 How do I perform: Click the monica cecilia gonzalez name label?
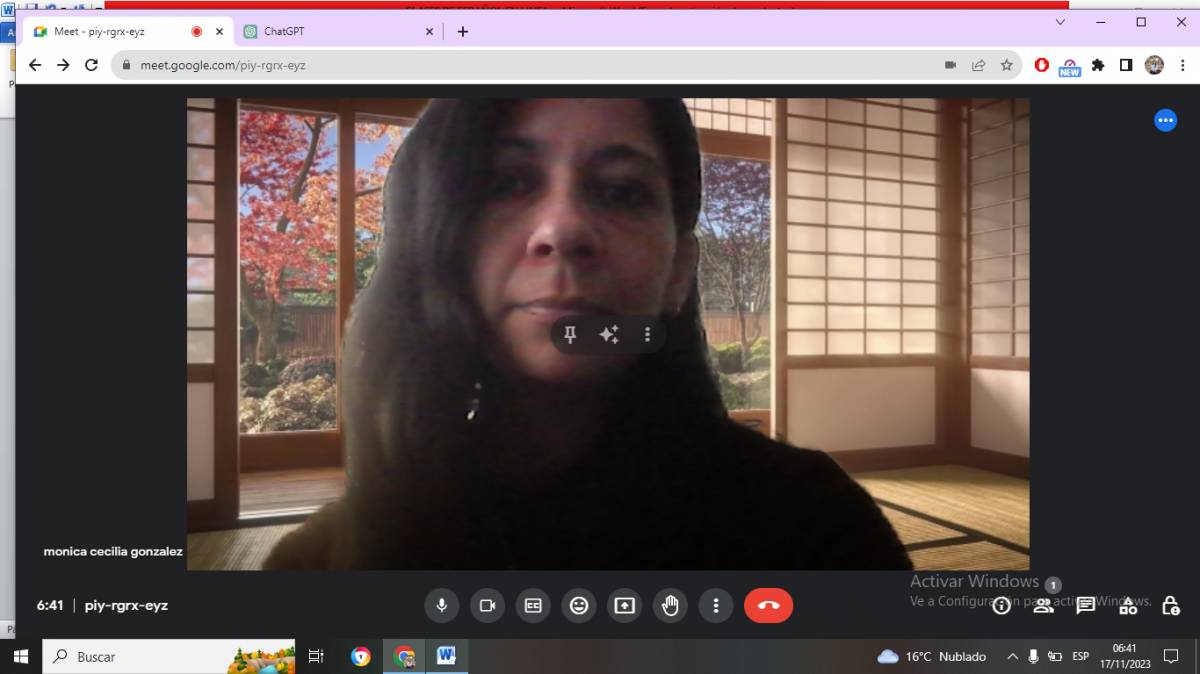tap(113, 551)
